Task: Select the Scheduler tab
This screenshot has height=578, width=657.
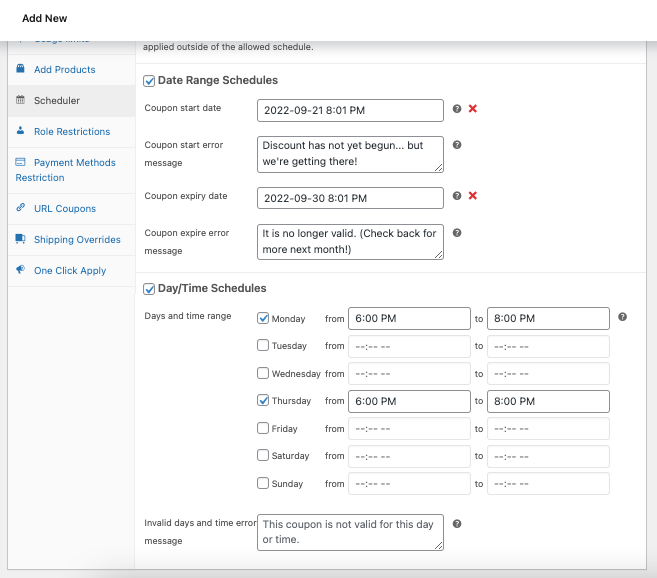Action: (71, 101)
